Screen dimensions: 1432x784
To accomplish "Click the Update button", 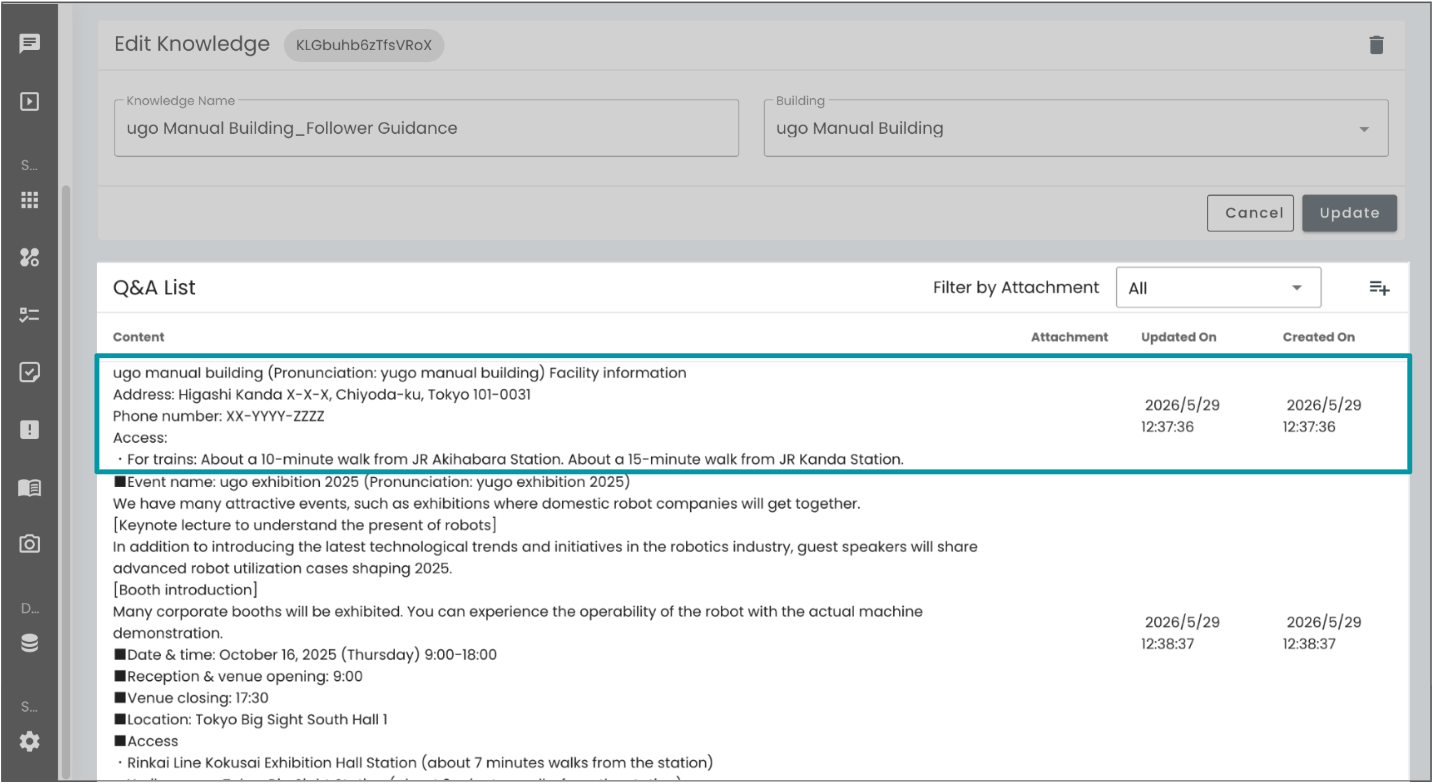I will click(x=1349, y=213).
